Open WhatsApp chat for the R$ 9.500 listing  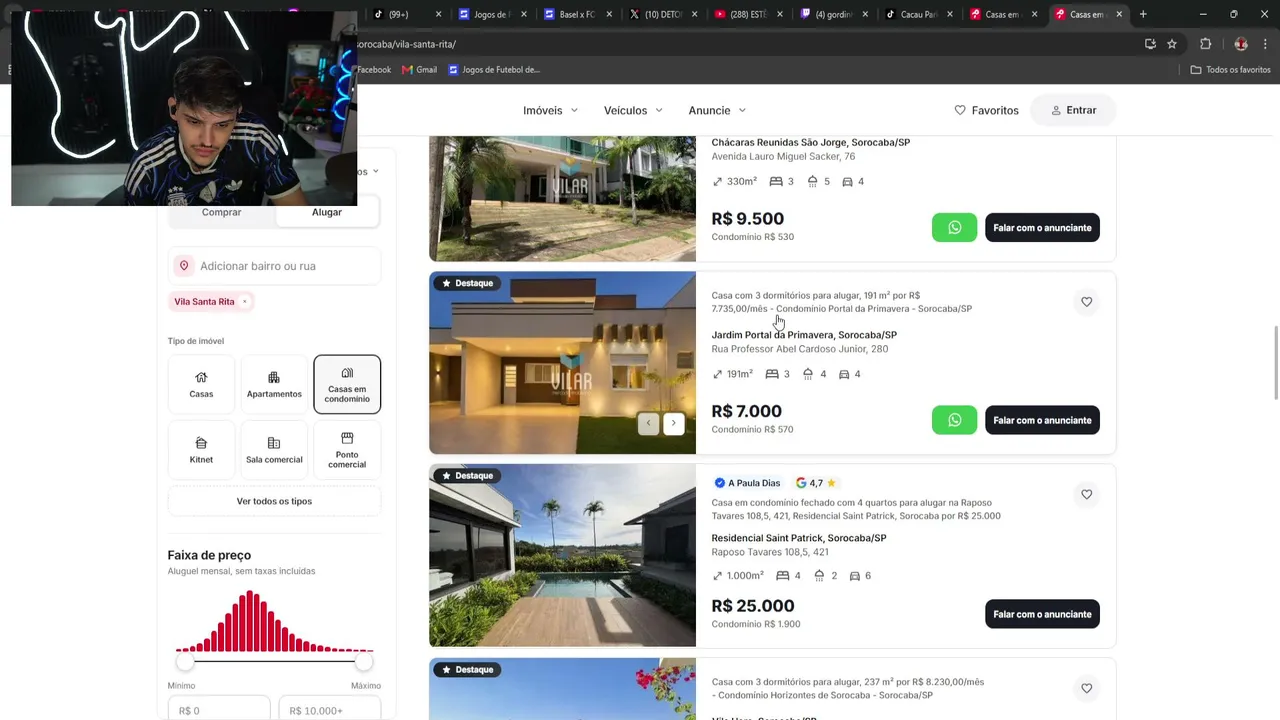pos(954,227)
